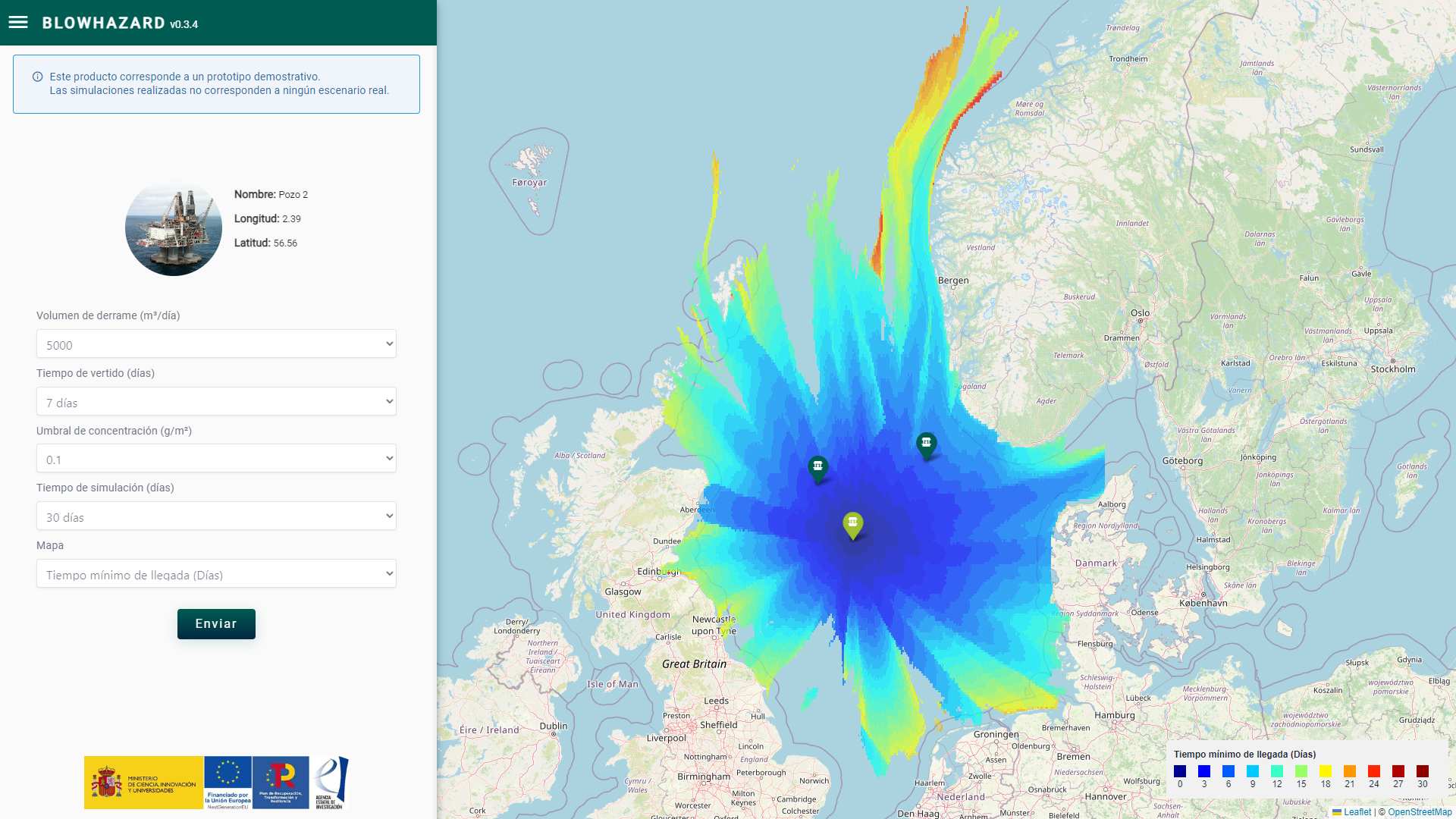
Task: Click the yellow-green well marker on map
Action: coord(853,525)
